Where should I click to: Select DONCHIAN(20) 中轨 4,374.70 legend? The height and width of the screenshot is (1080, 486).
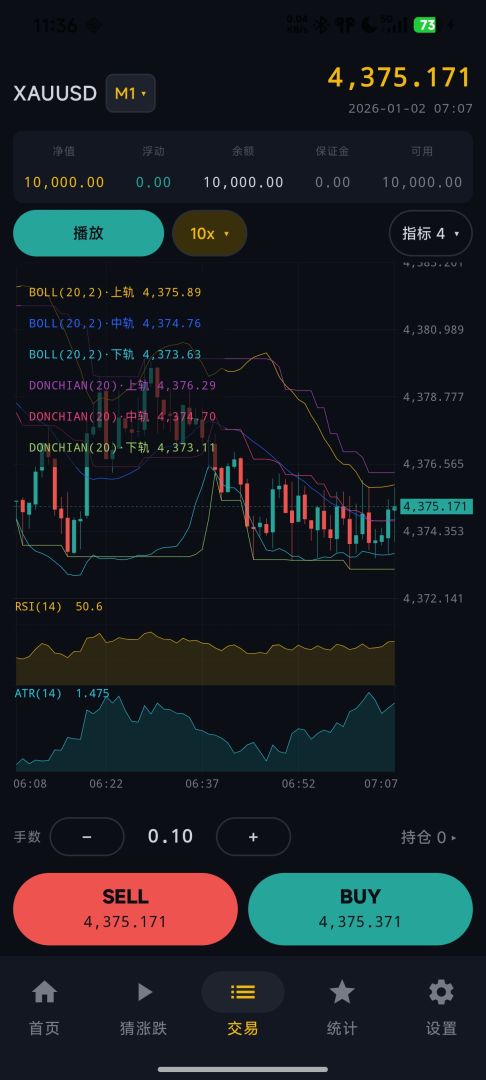tap(123, 417)
